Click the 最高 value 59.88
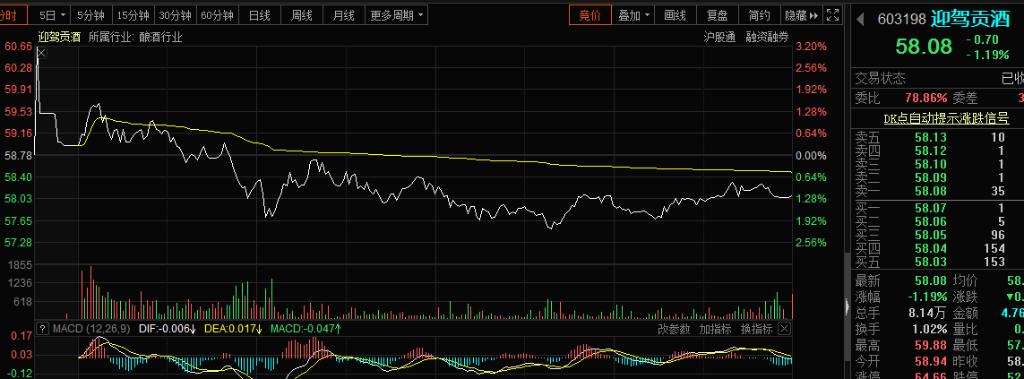The height and width of the screenshot is (379, 1024). (x=931, y=344)
